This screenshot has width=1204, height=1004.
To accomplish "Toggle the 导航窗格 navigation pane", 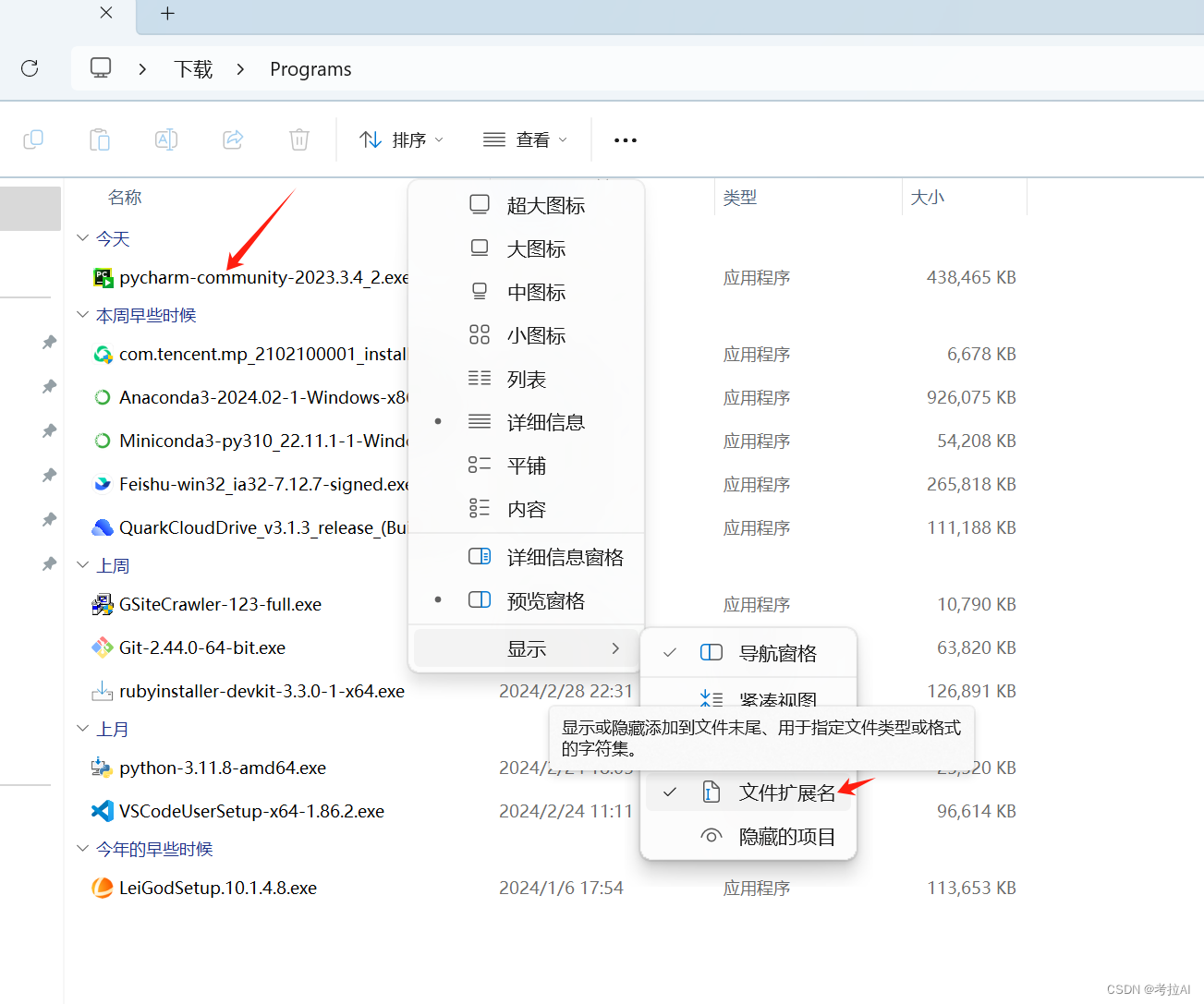I will pyautogui.click(x=748, y=653).
